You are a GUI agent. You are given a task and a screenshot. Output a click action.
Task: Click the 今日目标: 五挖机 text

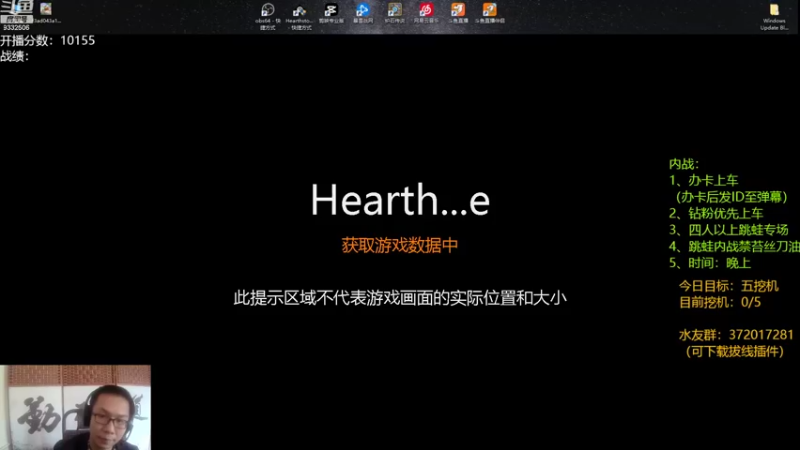(729, 286)
